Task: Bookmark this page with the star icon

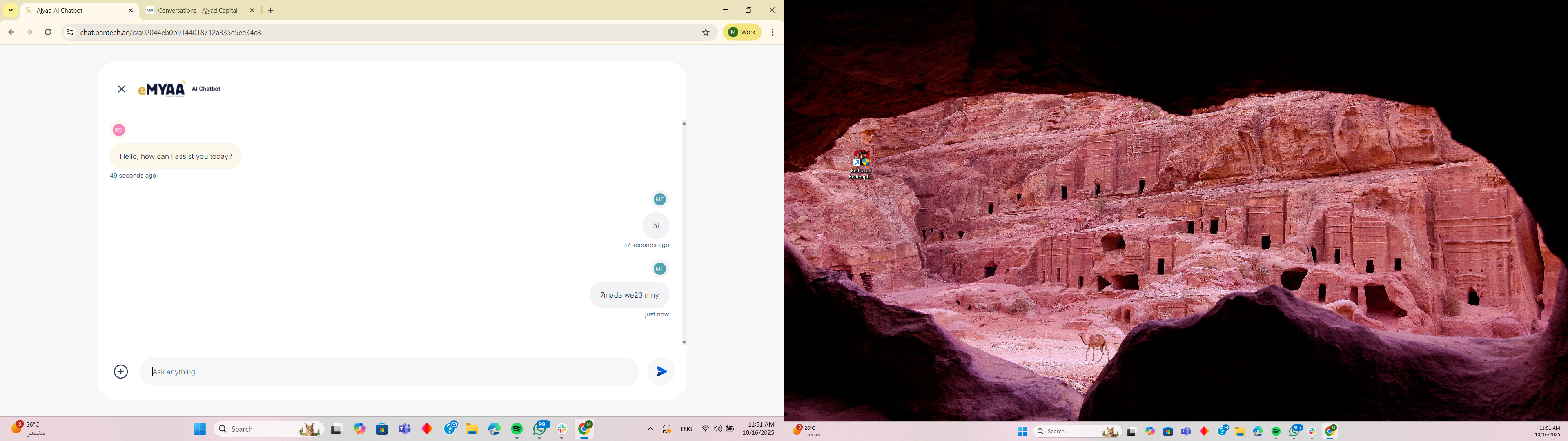Action: point(706,32)
